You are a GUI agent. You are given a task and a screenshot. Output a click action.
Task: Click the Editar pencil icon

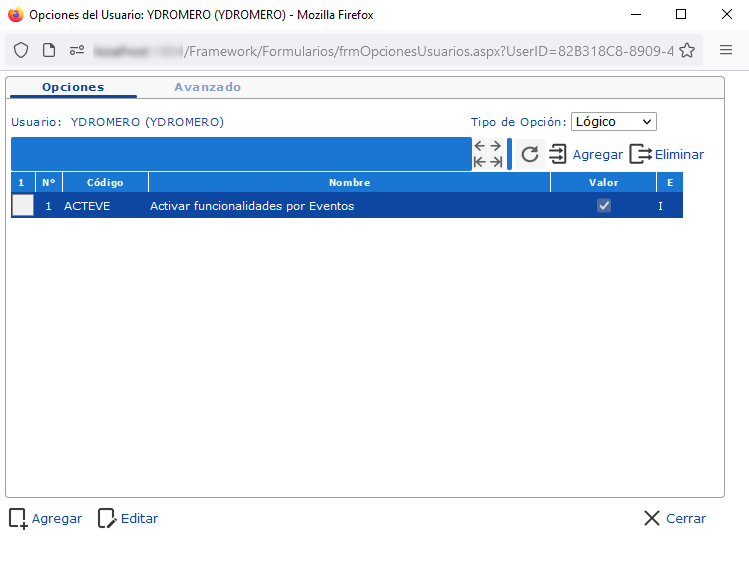107,518
